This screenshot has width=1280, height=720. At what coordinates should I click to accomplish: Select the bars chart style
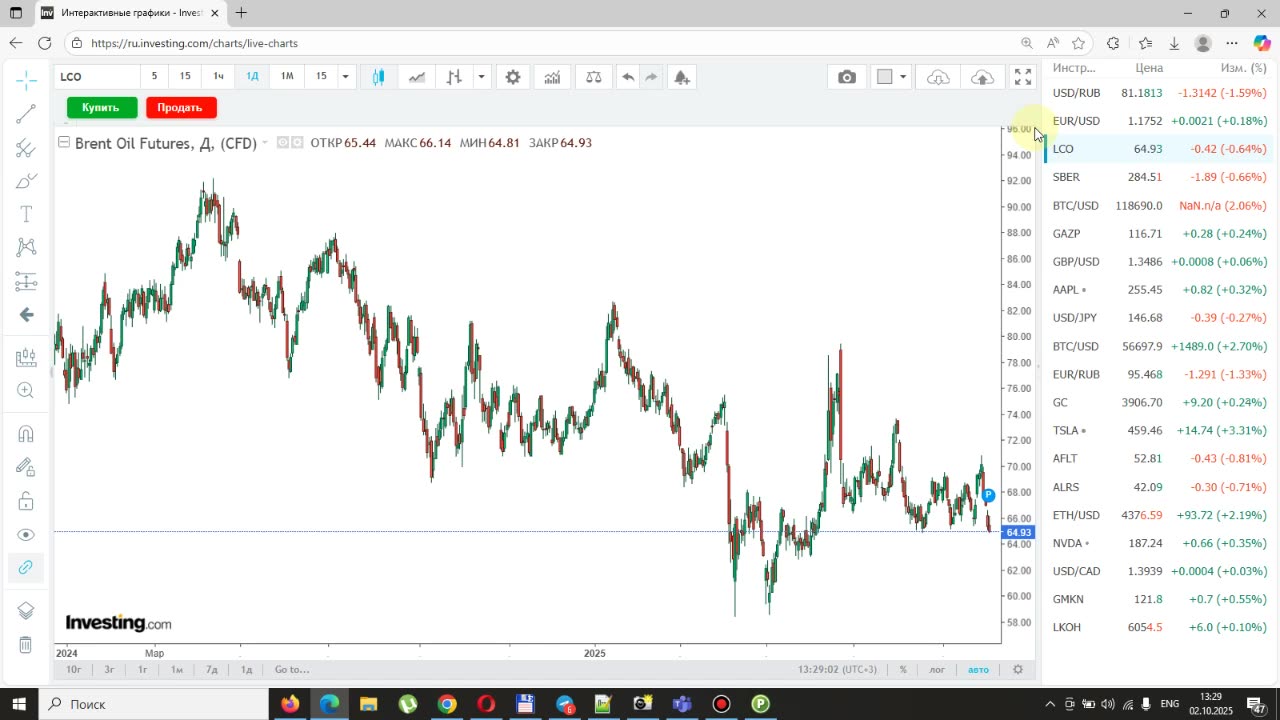[454, 77]
